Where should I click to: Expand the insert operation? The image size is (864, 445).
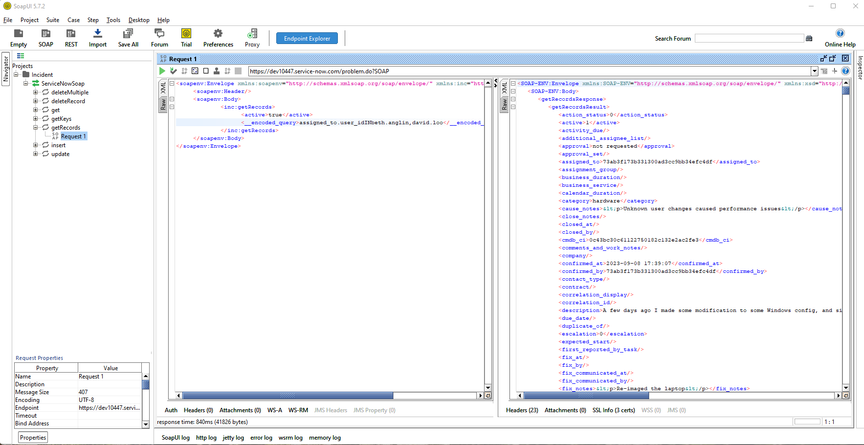click(x=35, y=145)
